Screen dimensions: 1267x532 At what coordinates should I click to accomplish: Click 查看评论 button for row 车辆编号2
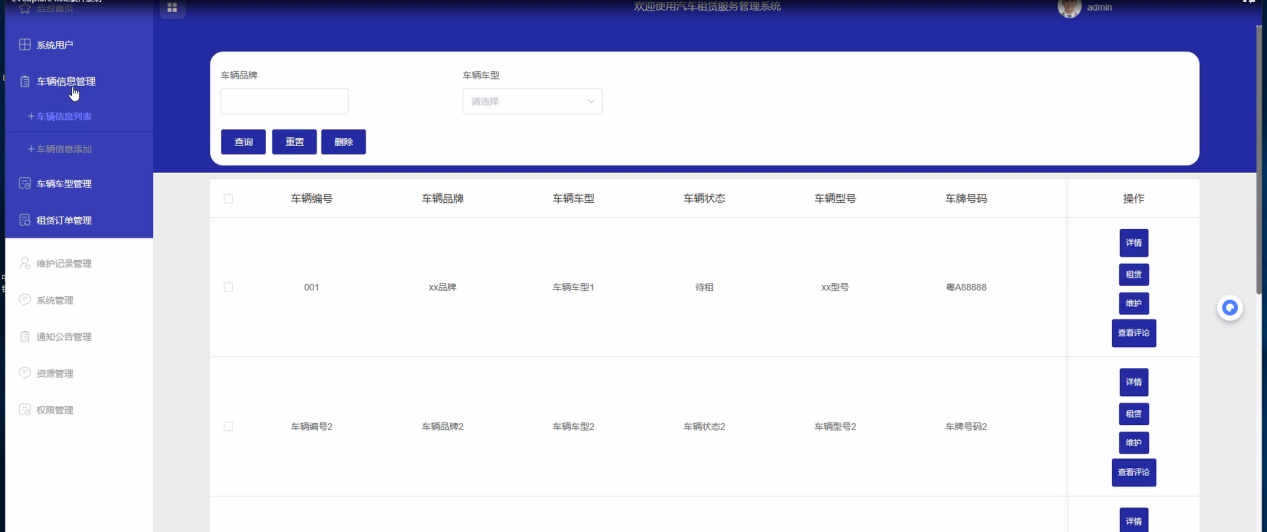pyautogui.click(x=1134, y=472)
